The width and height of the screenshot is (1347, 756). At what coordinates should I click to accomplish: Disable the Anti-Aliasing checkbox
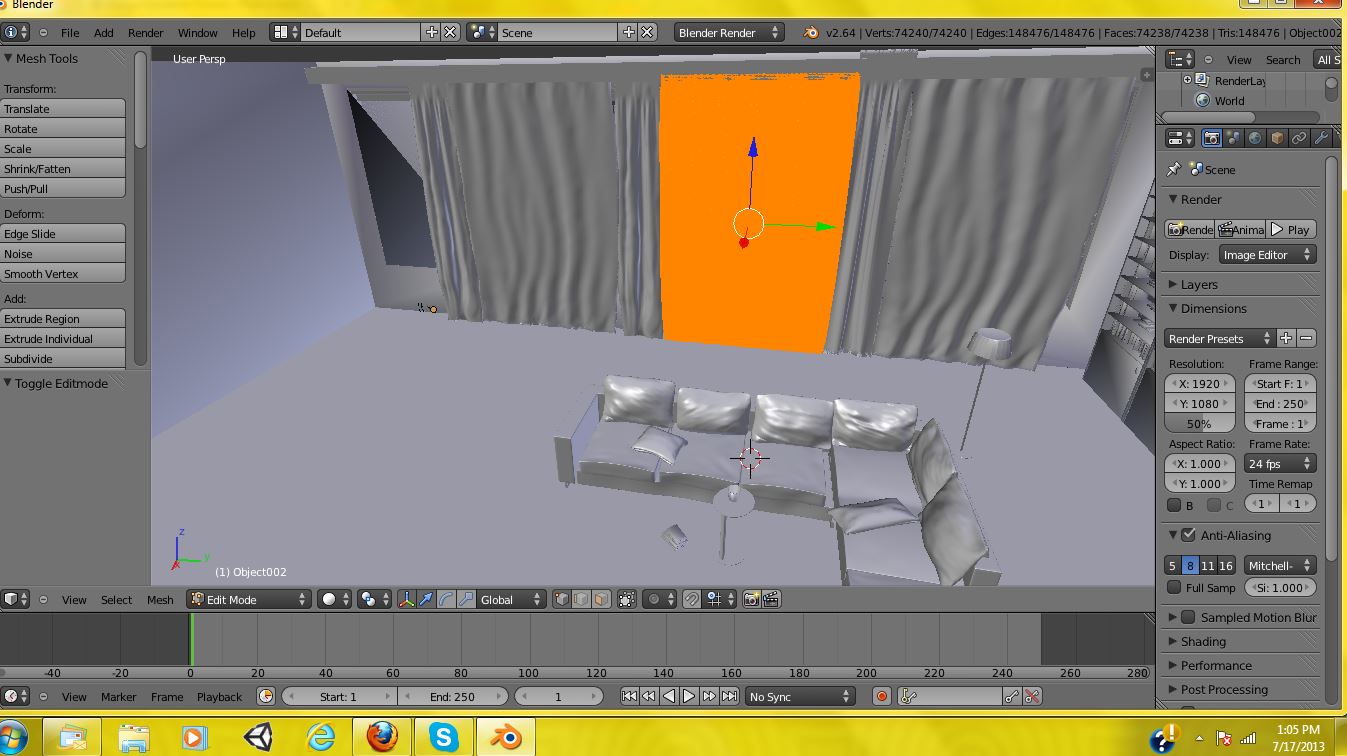(1188, 535)
